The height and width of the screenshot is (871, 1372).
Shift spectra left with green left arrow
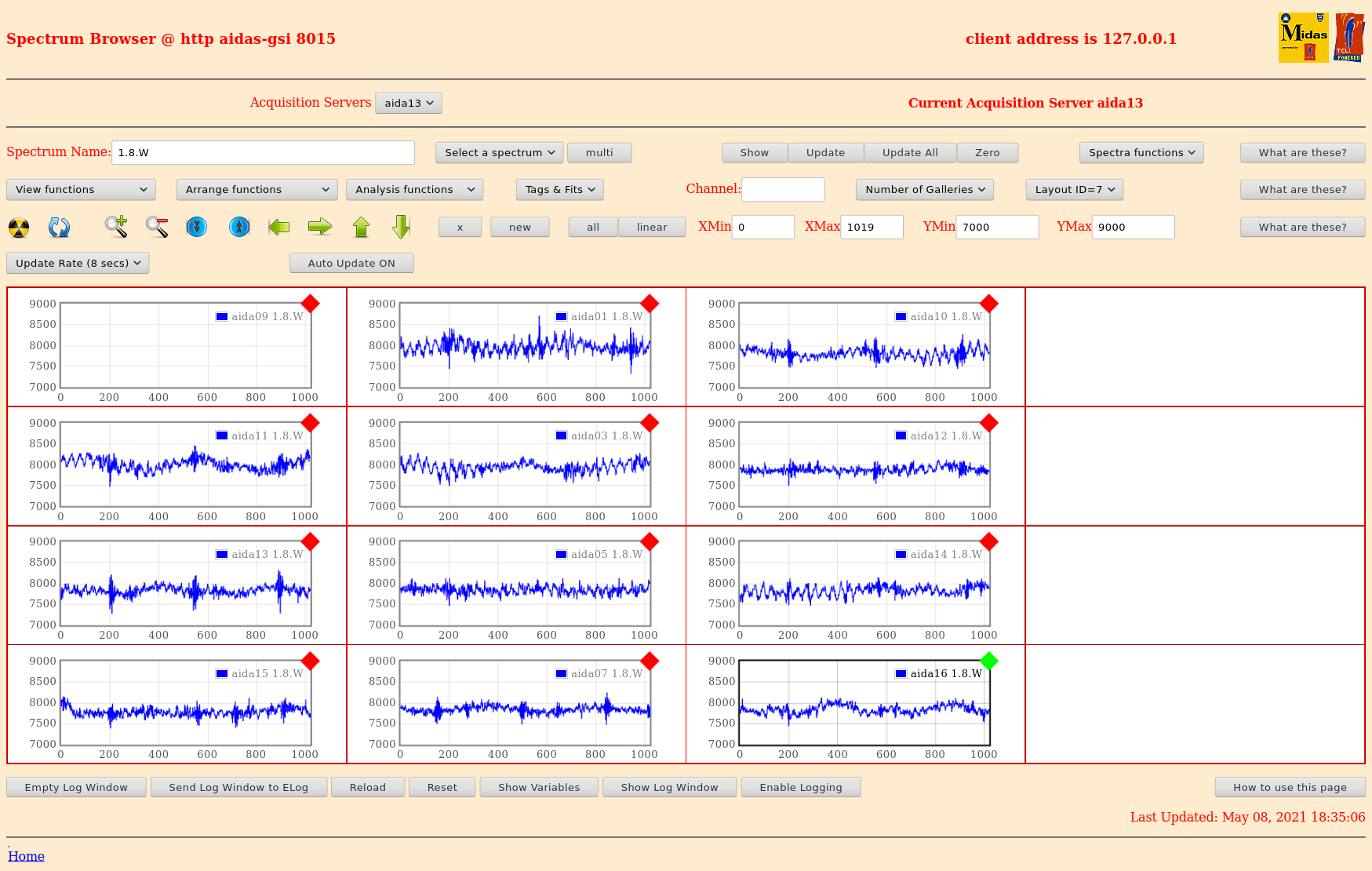(279, 227)
